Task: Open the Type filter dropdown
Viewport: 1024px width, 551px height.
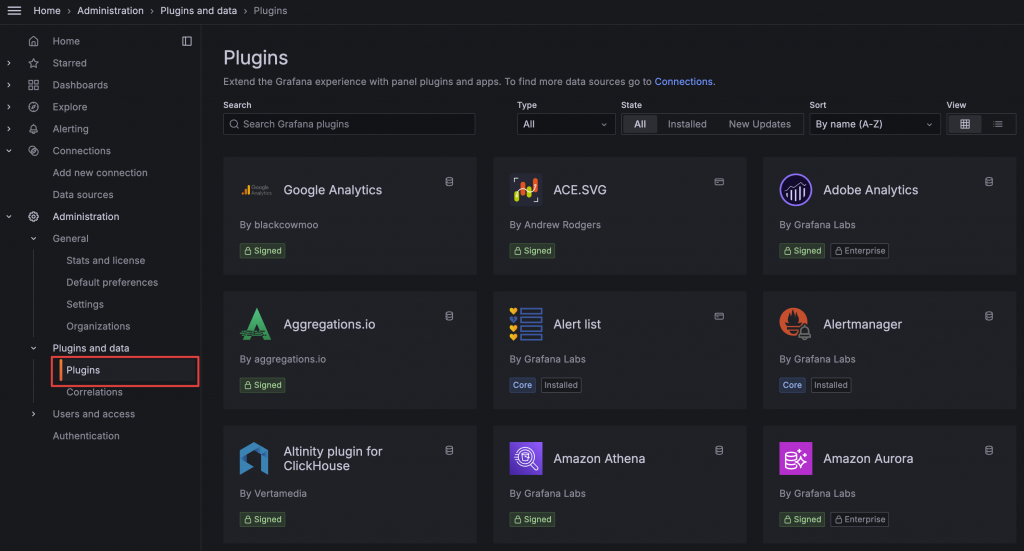Action: (x=565, y=124)
